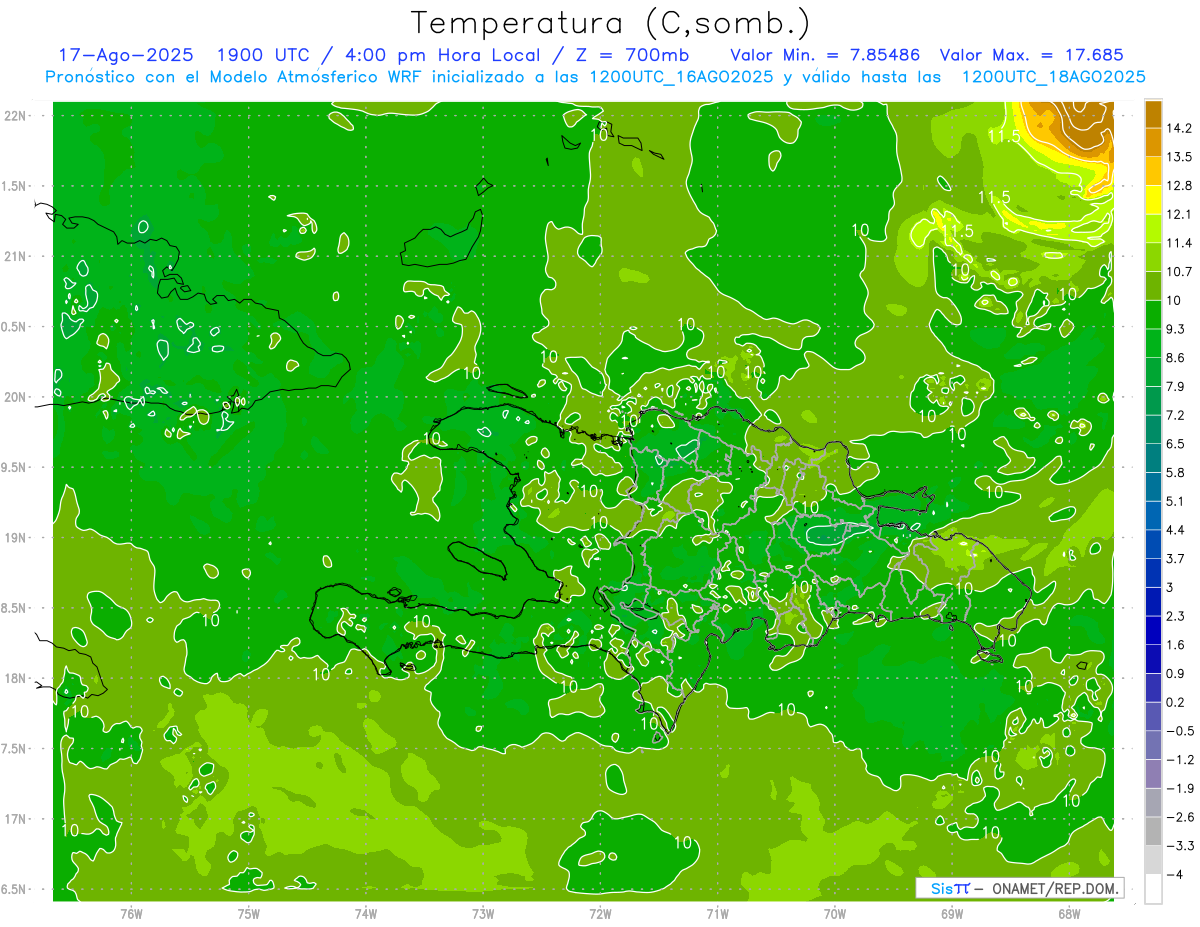Click the '10.7' legend scale value
The height and width of the screenshot is (927, 1200).
tap(1178, 272)
